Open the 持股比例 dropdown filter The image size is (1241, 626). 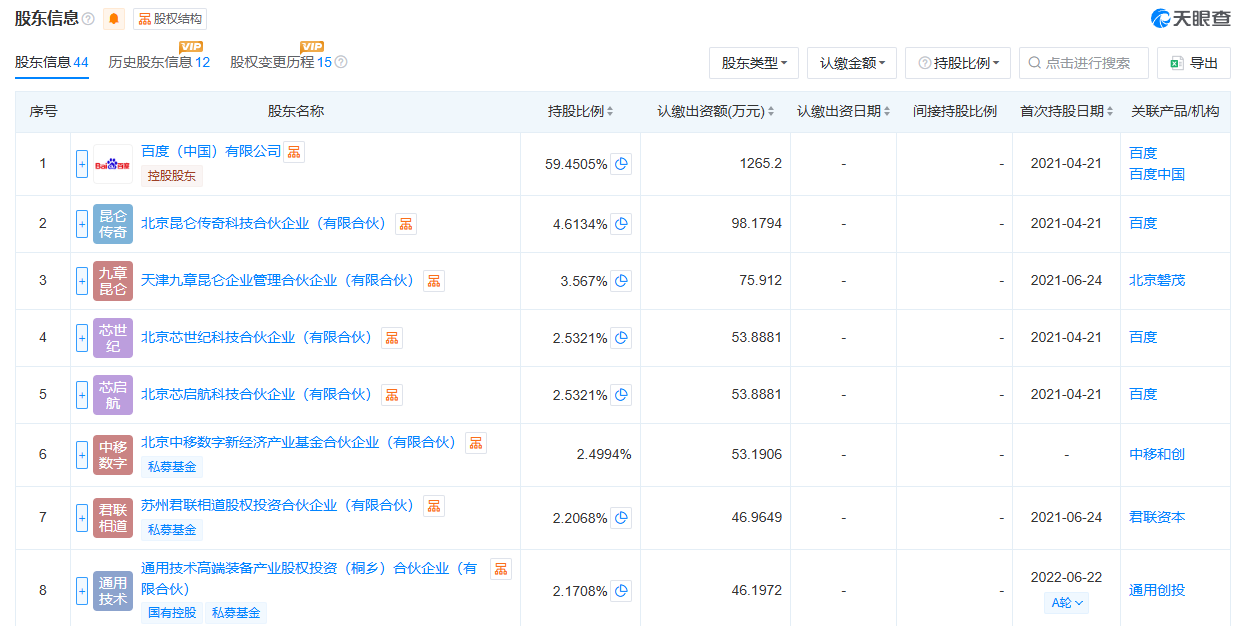tap(958, 63)
